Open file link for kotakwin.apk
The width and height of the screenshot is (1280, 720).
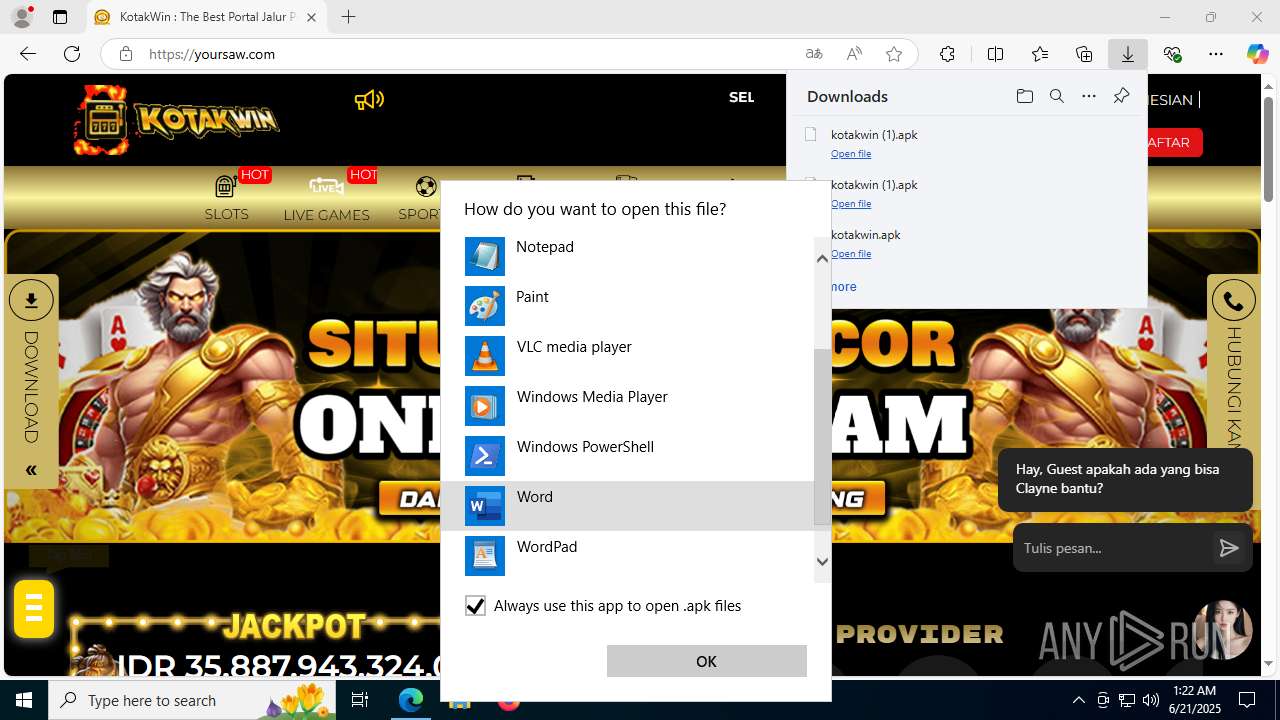[851, 254]
